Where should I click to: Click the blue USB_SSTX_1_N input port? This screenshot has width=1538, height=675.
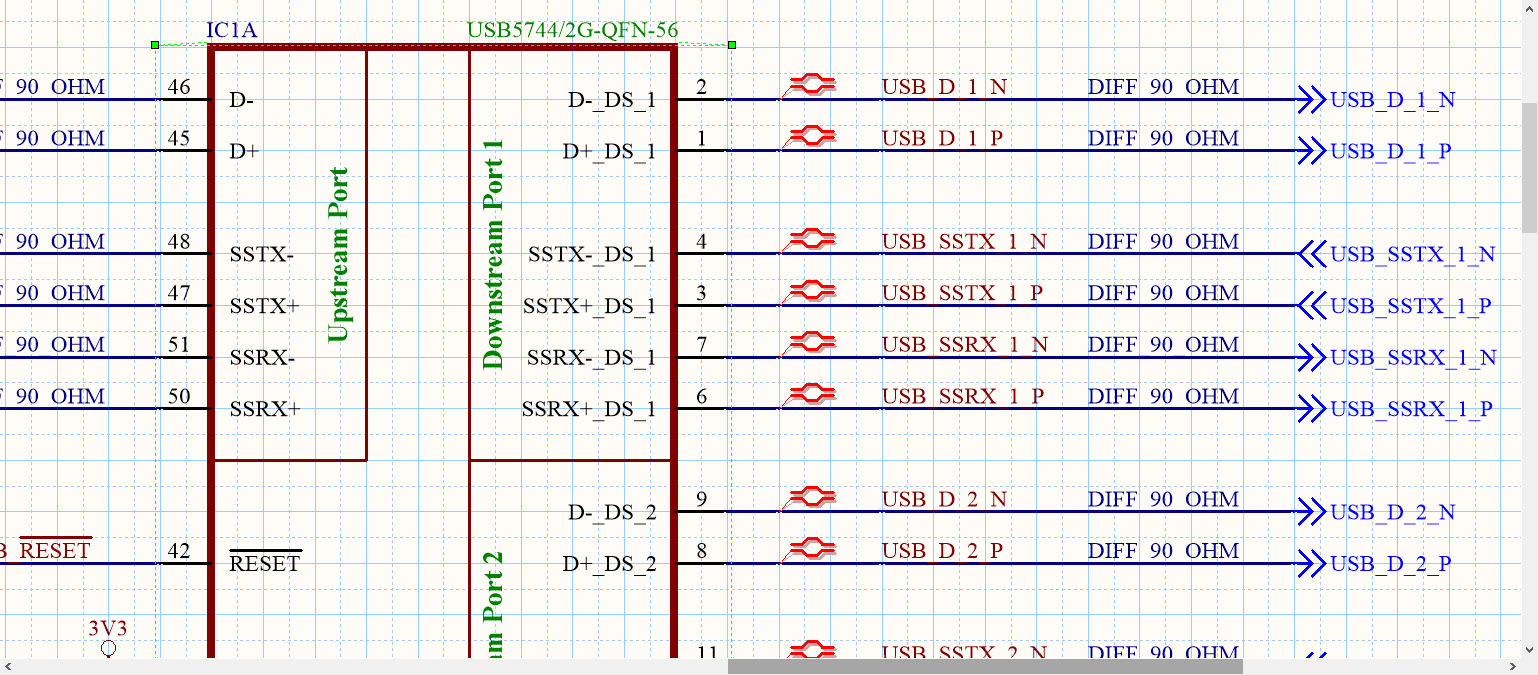(x=1397, y=254)
